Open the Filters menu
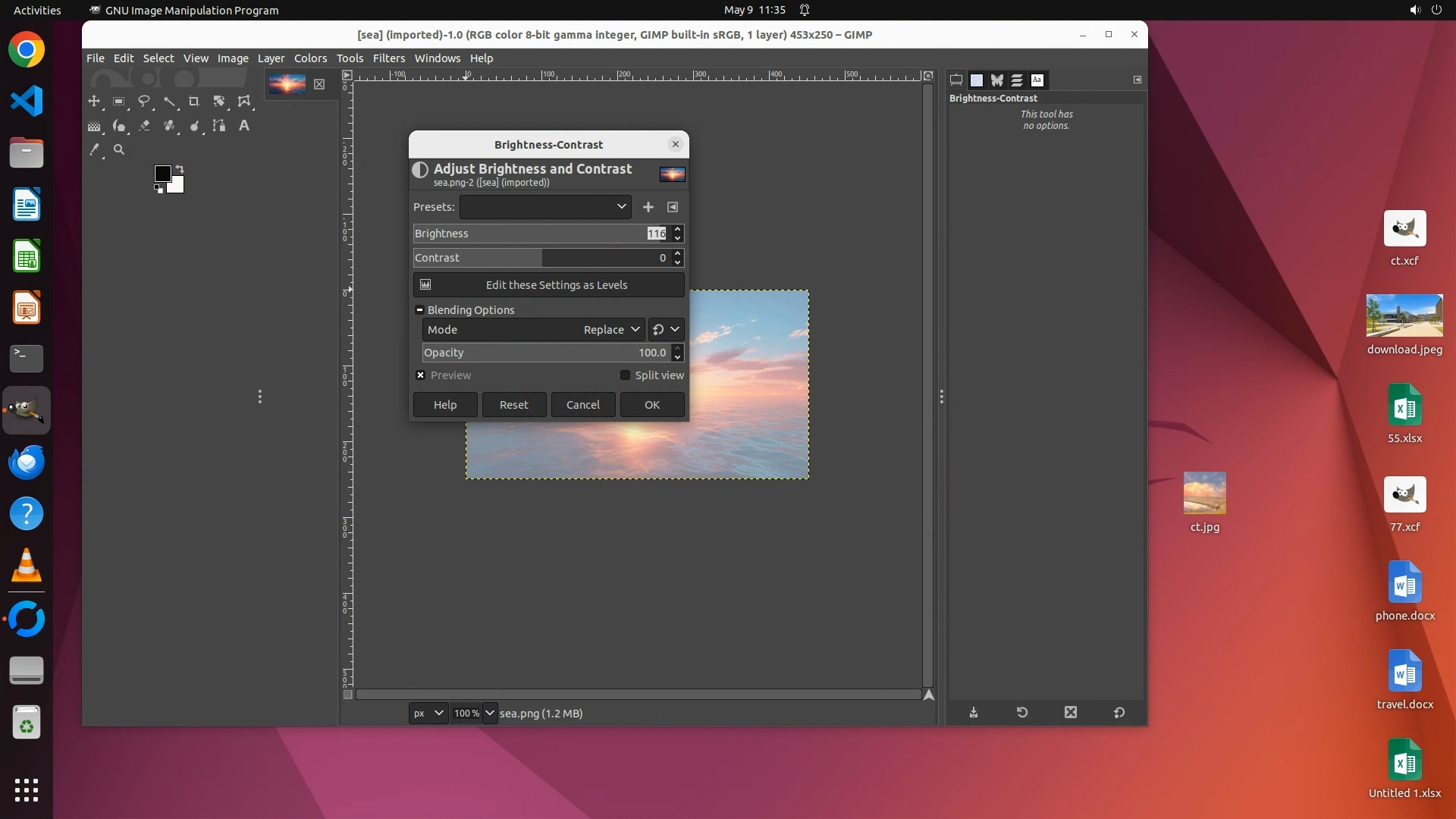Viewport: 1456px width, 819px height. coord(389,58)
